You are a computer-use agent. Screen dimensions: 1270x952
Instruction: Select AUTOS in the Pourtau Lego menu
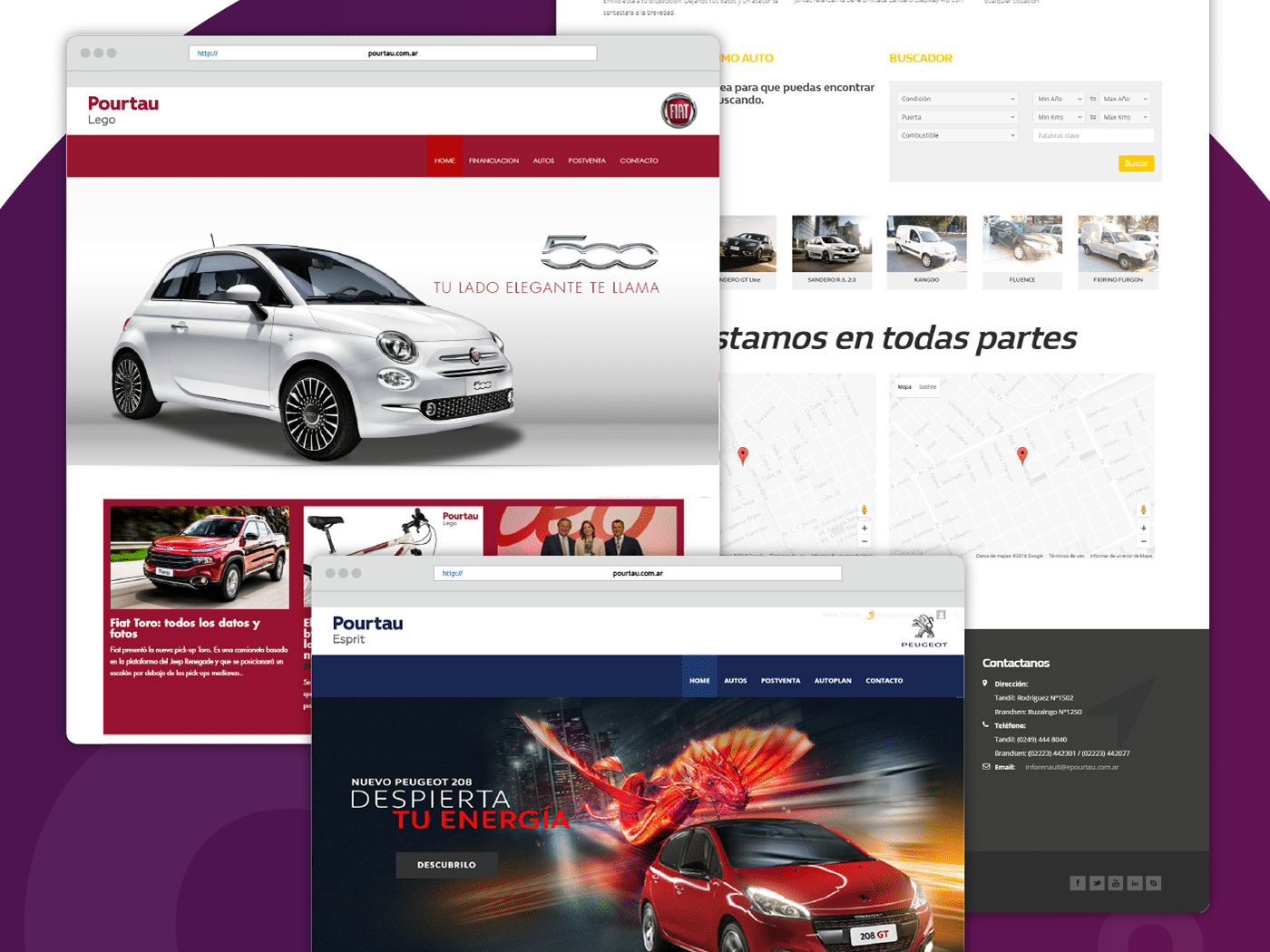click(x=543, y=160)
